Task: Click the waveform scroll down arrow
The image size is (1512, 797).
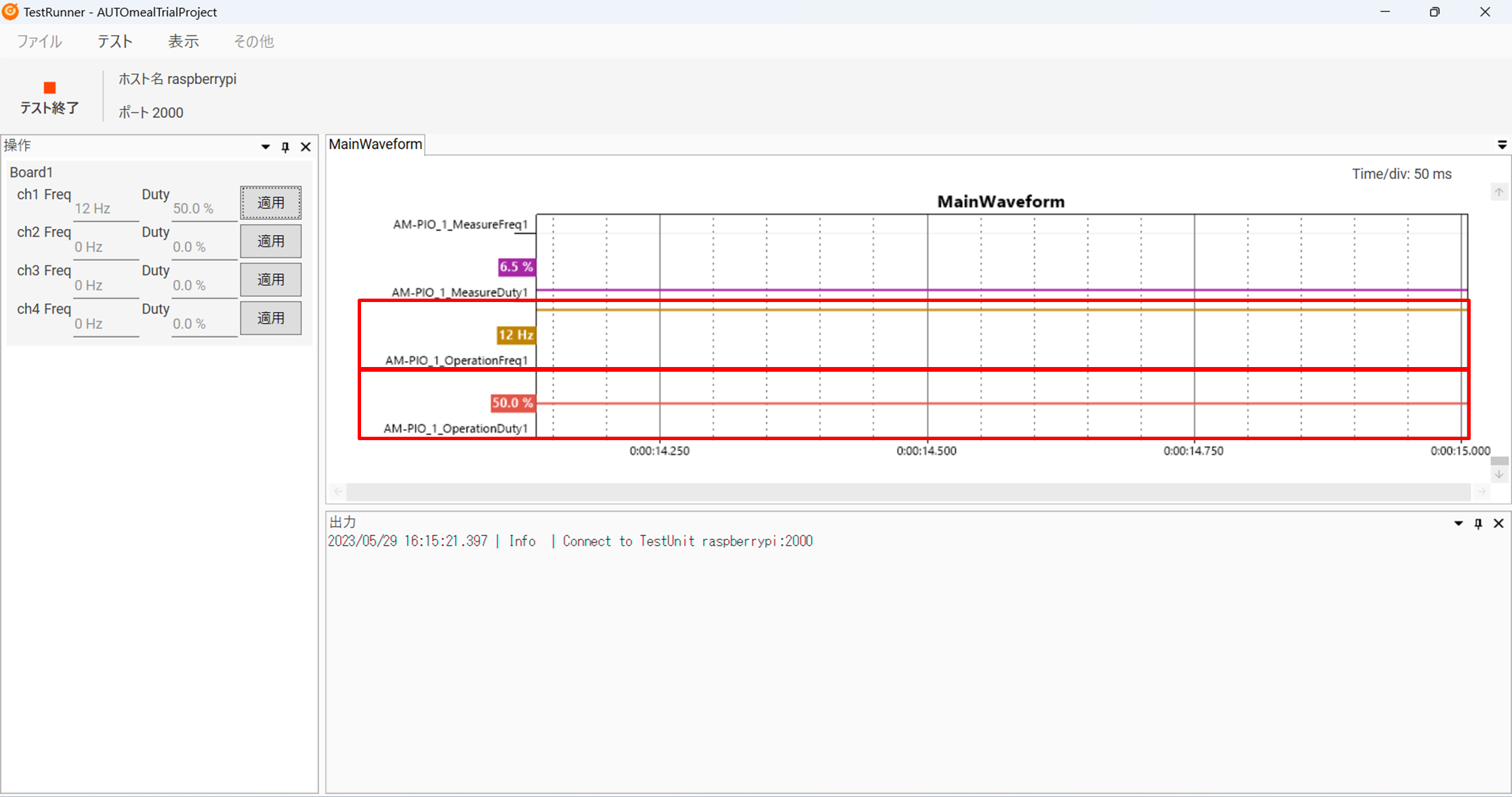Action: 1498,475
